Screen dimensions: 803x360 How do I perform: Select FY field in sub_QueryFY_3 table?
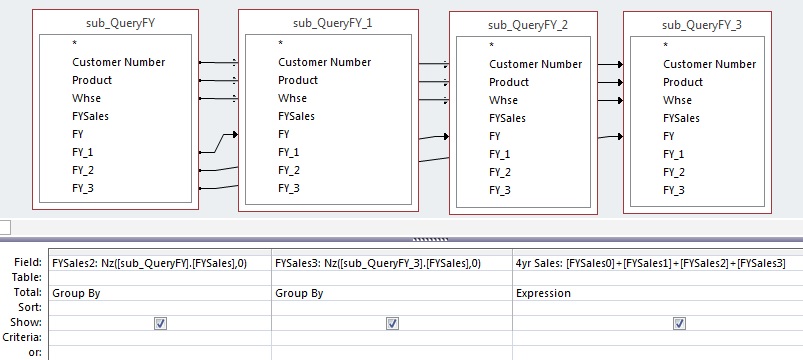(668, 136)
